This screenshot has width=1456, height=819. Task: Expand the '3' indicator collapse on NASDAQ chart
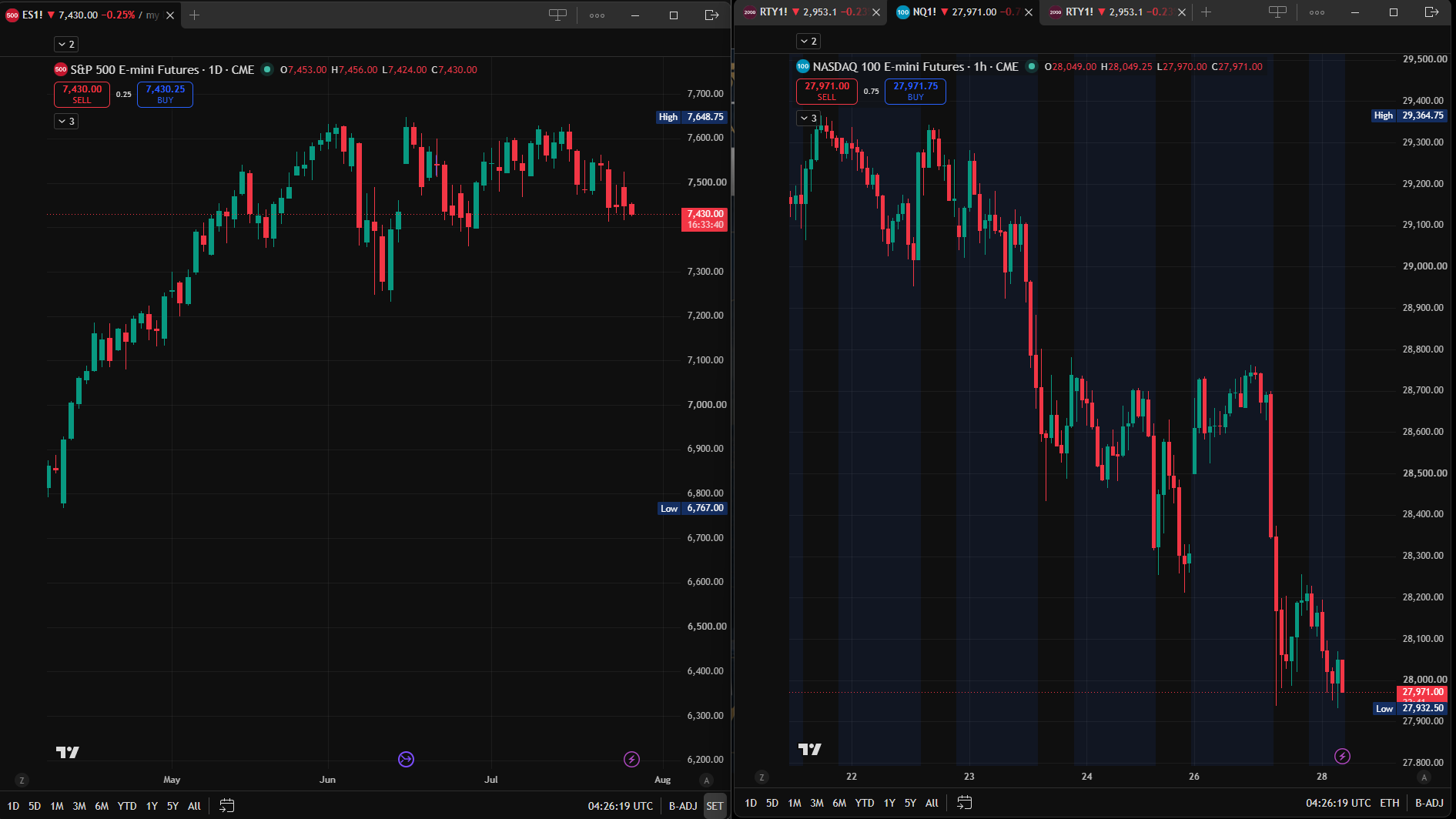(x=808, y=118)
